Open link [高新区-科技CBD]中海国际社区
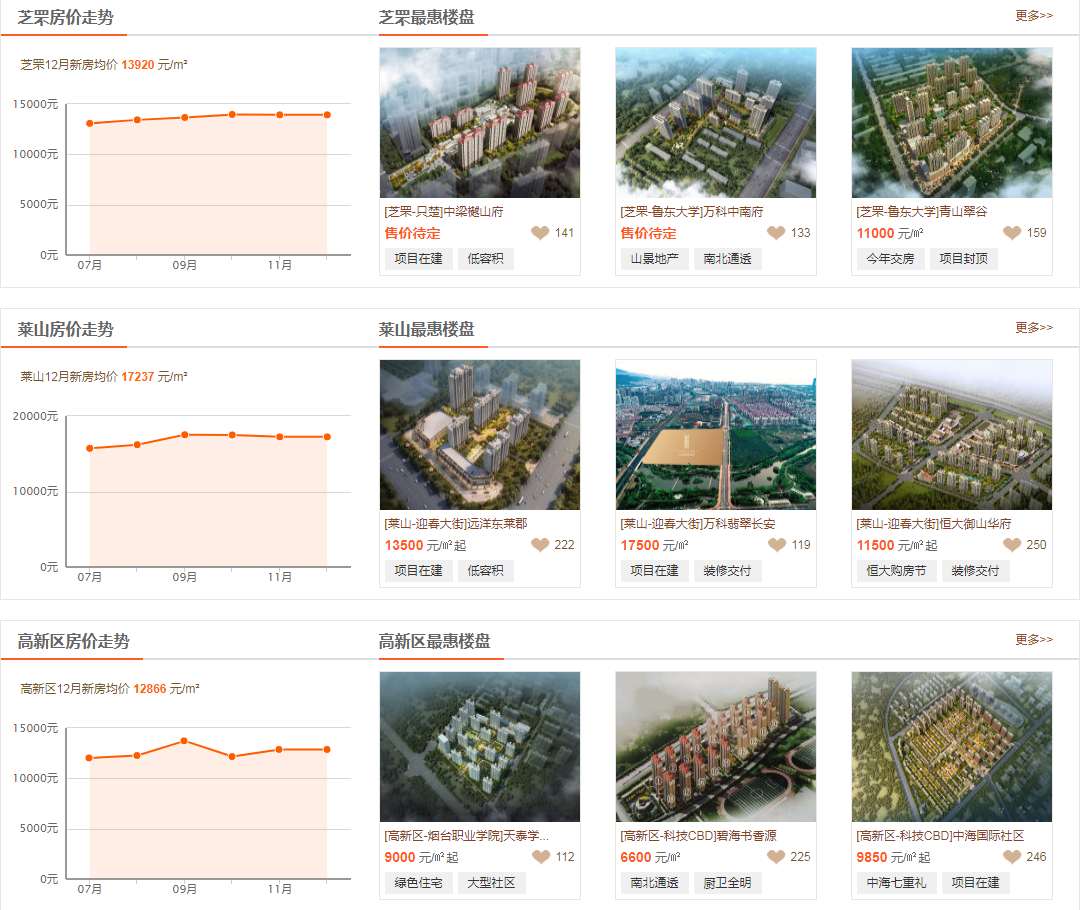 pyautogui.click(x=940, y=836)
